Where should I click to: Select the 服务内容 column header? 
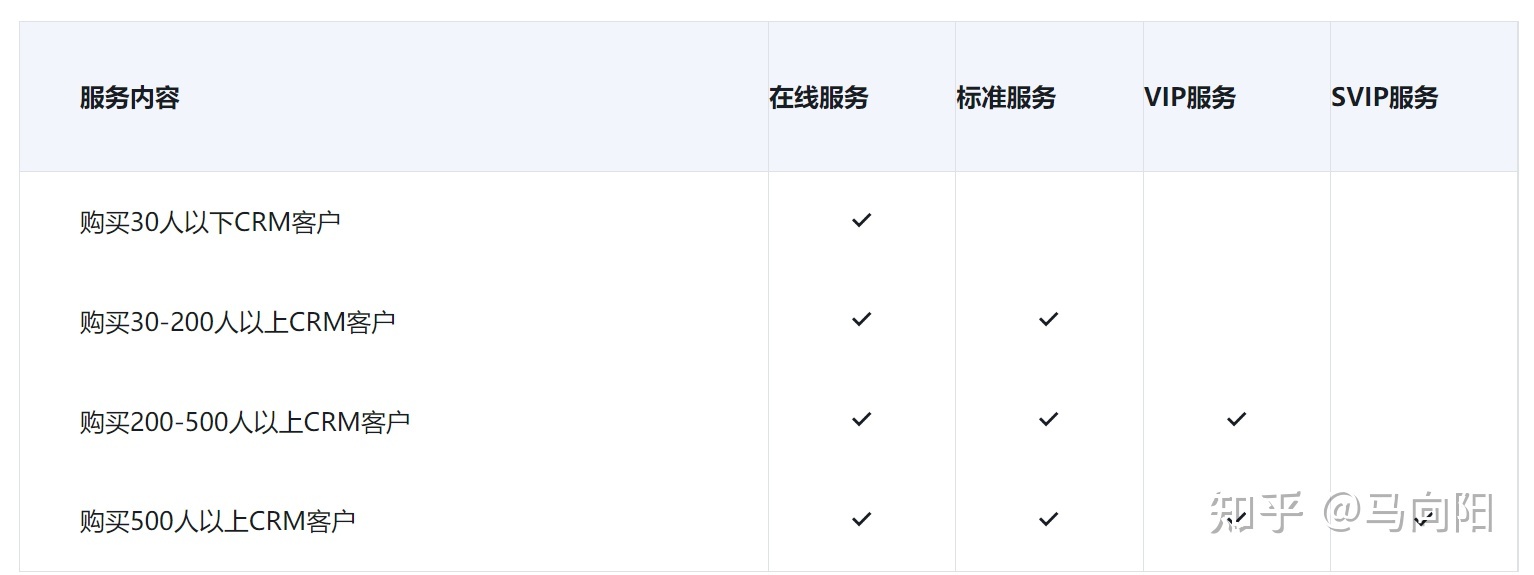click(x=130, y=98)
